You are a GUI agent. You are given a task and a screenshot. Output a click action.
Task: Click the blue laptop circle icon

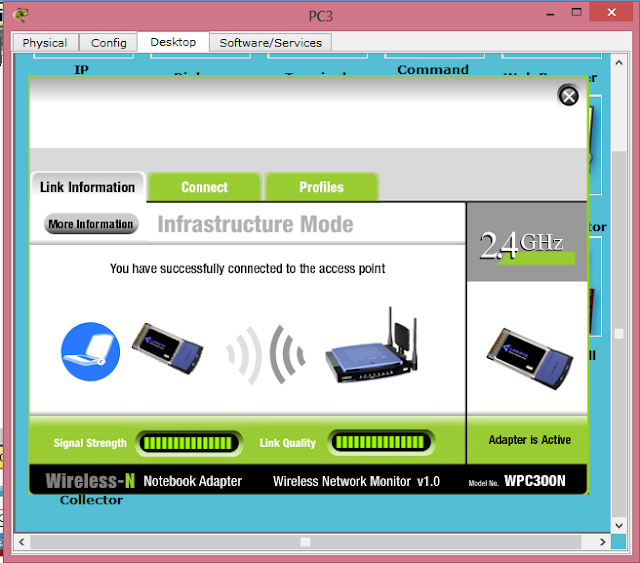[x=91, y=352]
